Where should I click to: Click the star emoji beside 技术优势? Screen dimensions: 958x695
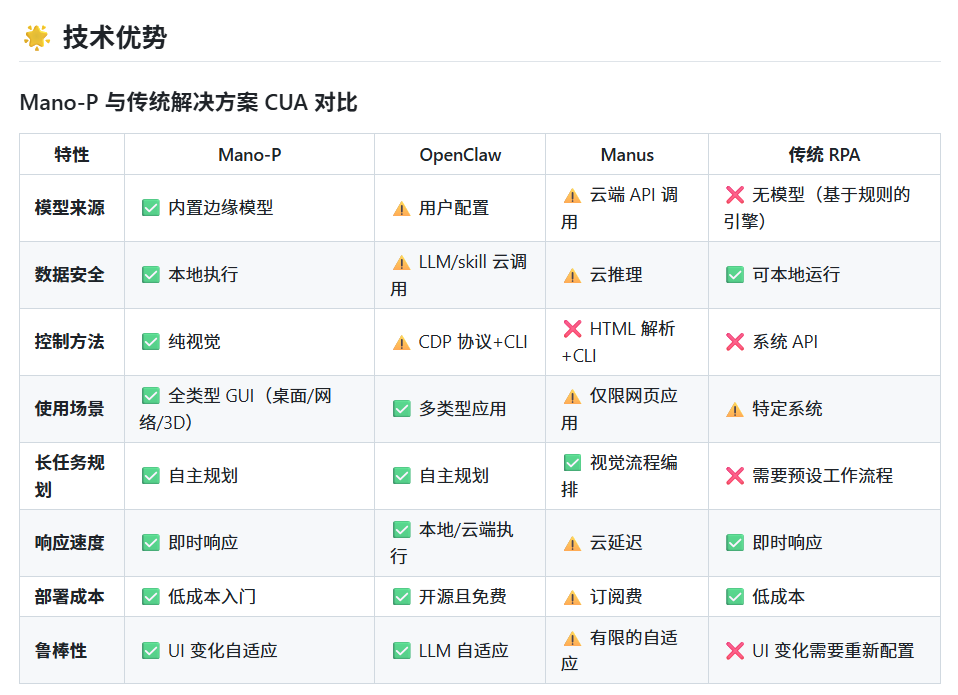(37, 37)
